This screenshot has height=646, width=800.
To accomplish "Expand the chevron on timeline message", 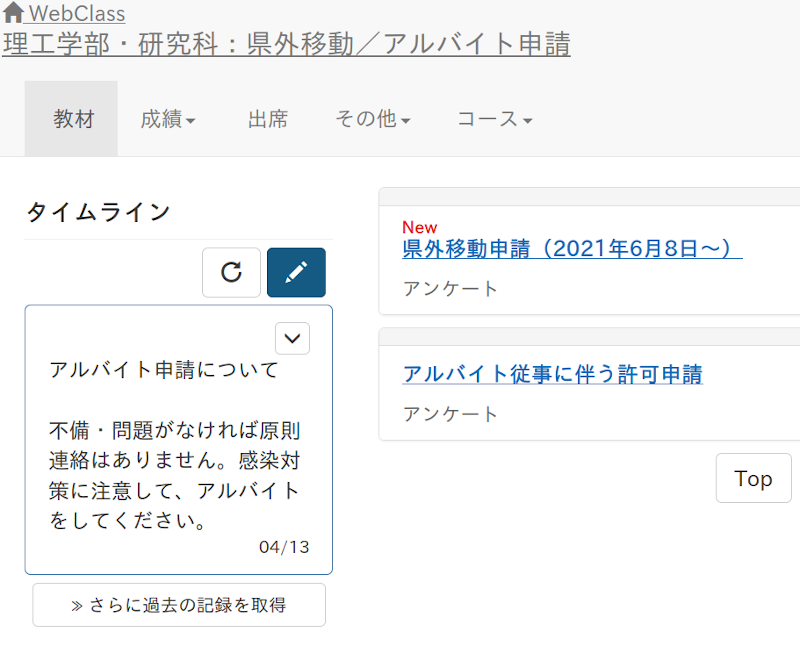I will point(292,338).
